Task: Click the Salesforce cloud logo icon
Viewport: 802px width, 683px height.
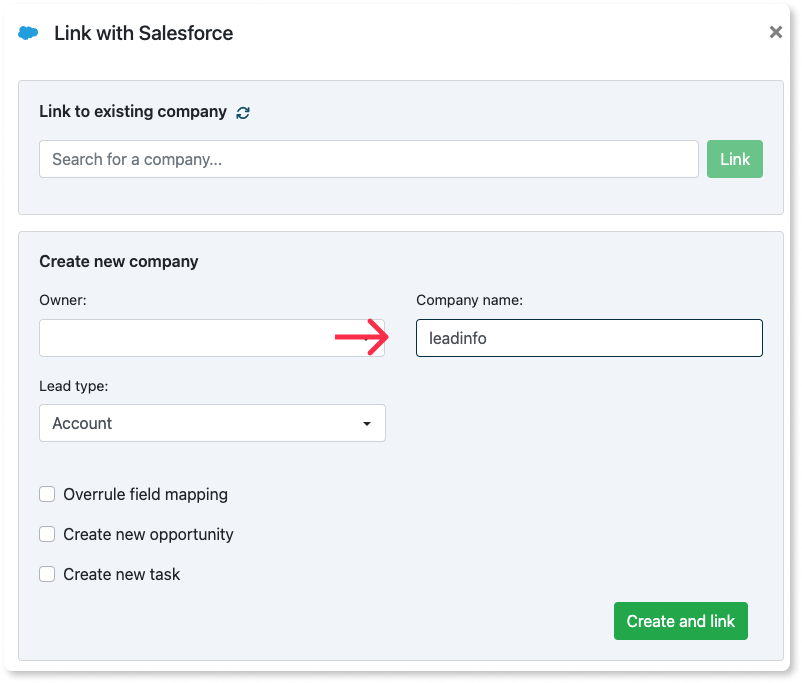Action: coord(28,33)
